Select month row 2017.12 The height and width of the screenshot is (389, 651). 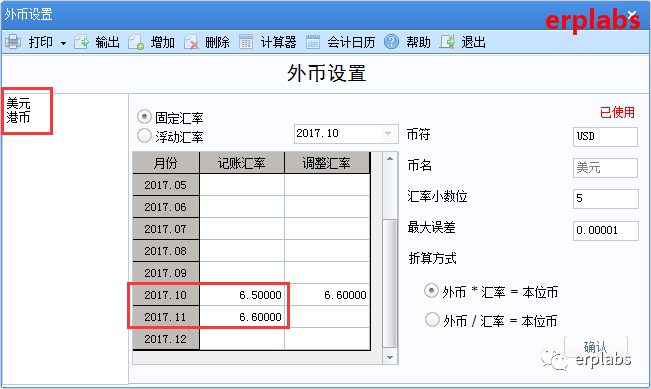pyautogui.click(x=166, y=339)
